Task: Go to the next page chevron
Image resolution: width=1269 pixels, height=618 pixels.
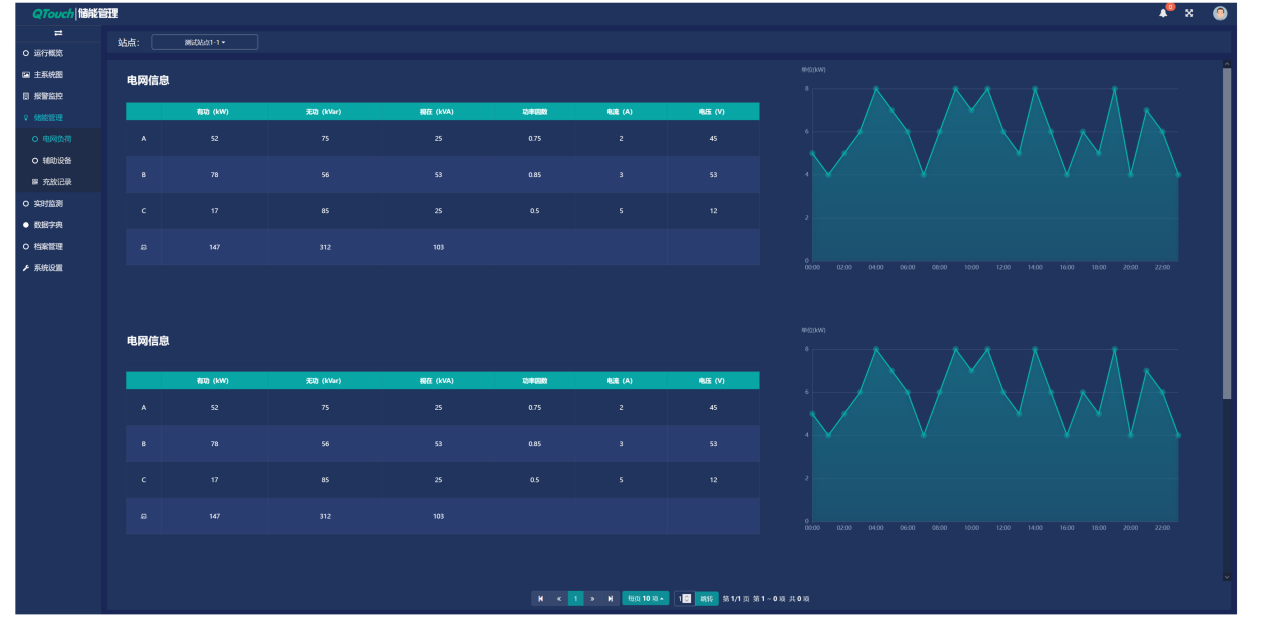Action: (592, 598)
